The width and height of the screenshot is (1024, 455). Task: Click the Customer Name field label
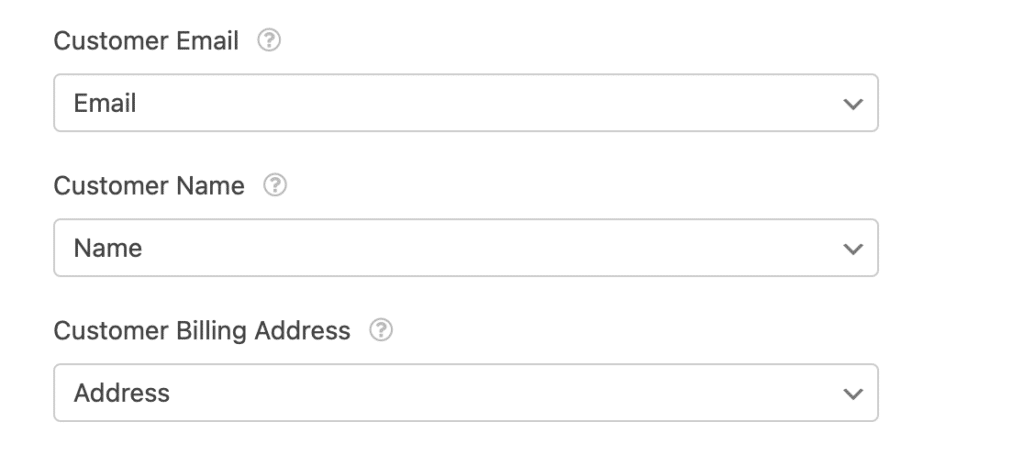[x=148, y=187]
